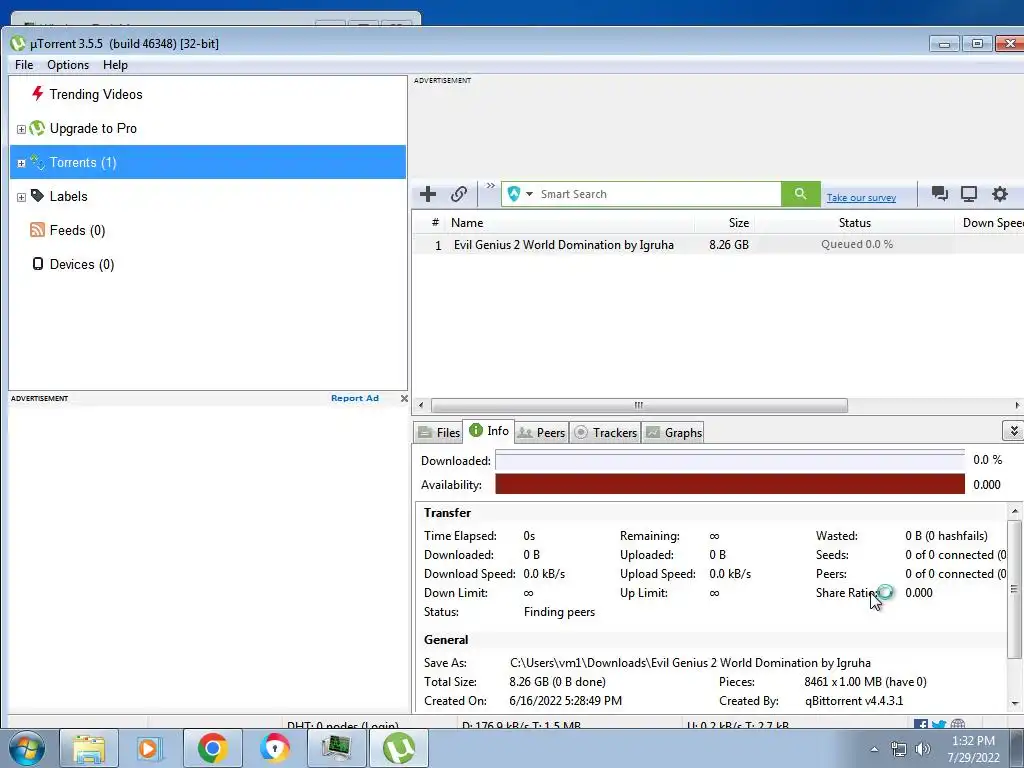Click the Queued 0.0 % status cell
This screenshot has height=768, width=1024.
coord(857,244)
